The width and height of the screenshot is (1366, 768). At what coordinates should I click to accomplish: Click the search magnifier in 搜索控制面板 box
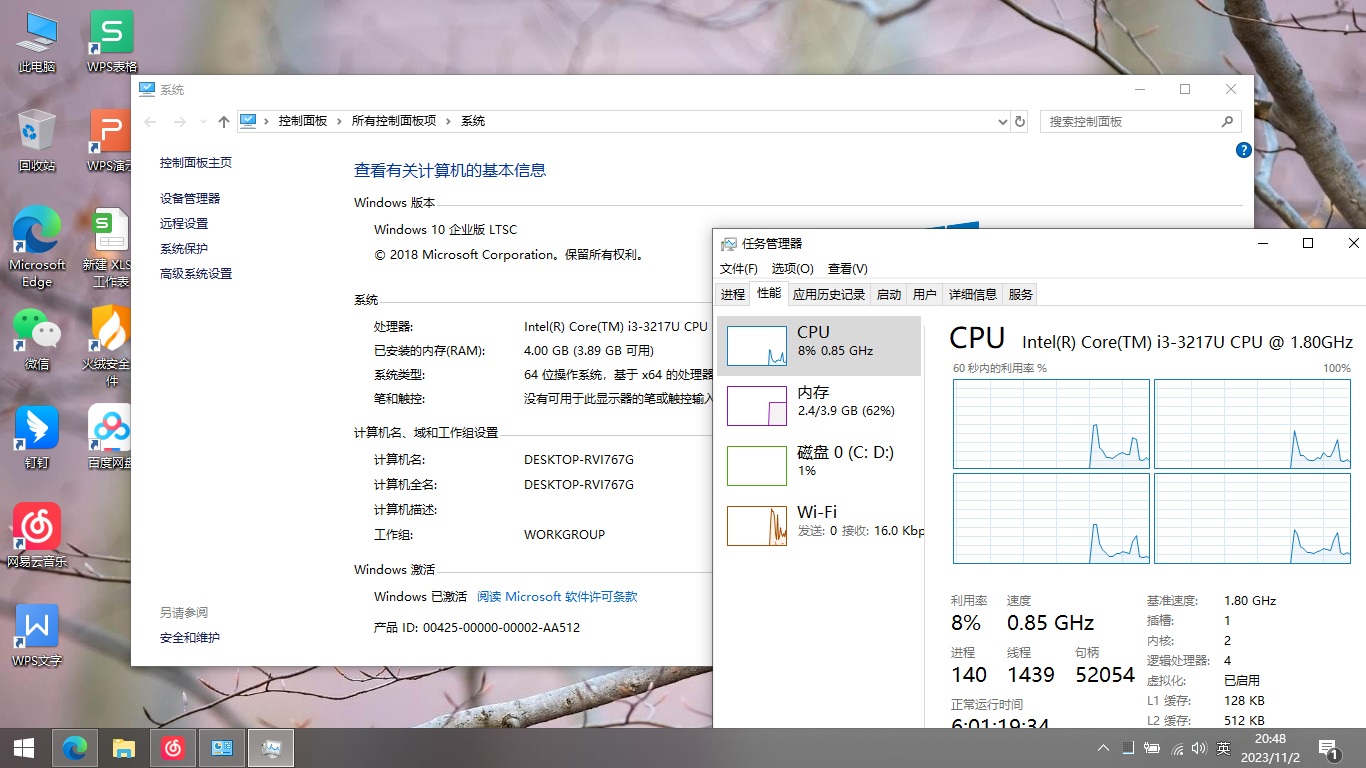[x=1227, y=121]
